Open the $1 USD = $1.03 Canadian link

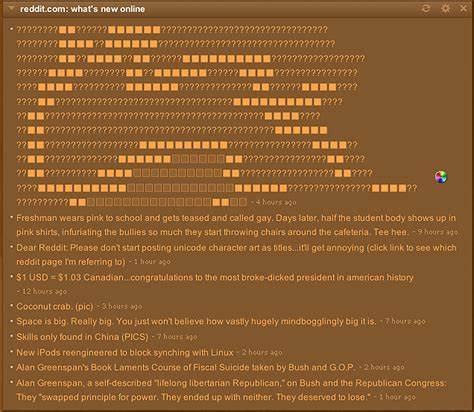[215, 277]
